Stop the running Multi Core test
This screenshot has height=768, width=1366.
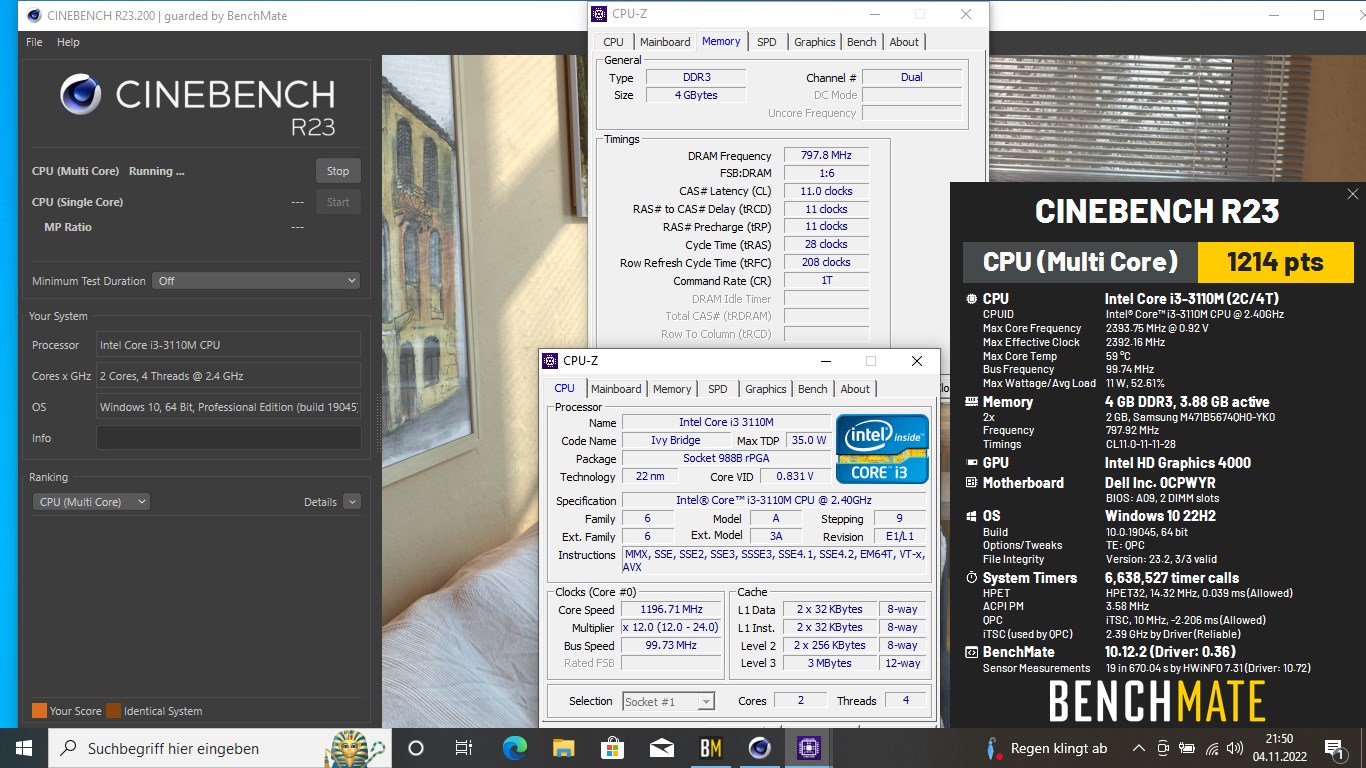pos(338,171)
